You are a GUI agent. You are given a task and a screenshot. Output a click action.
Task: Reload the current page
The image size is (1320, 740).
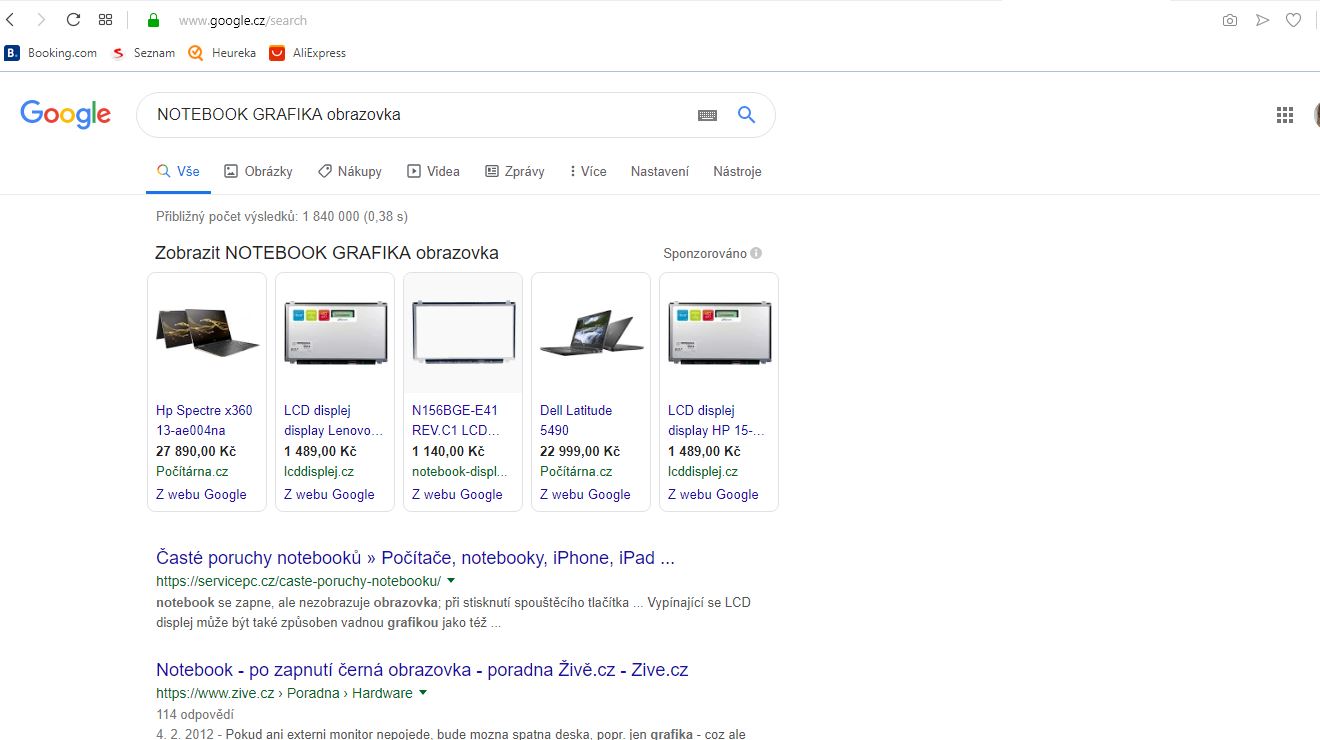(73, 20)
